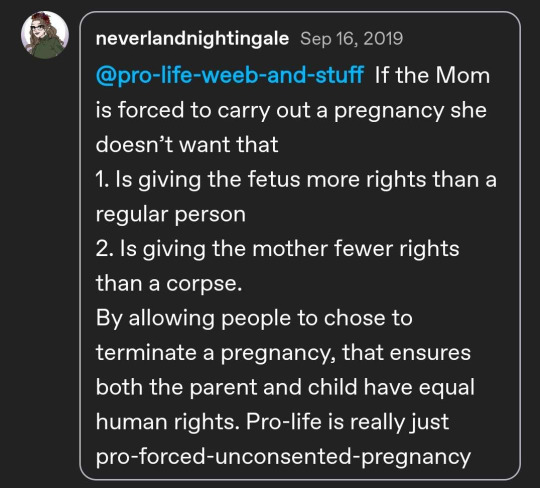This screenshot has width=540, height=488.
Task: Click the line 'By allowing people to chose to'
Action: click(254, 318)
